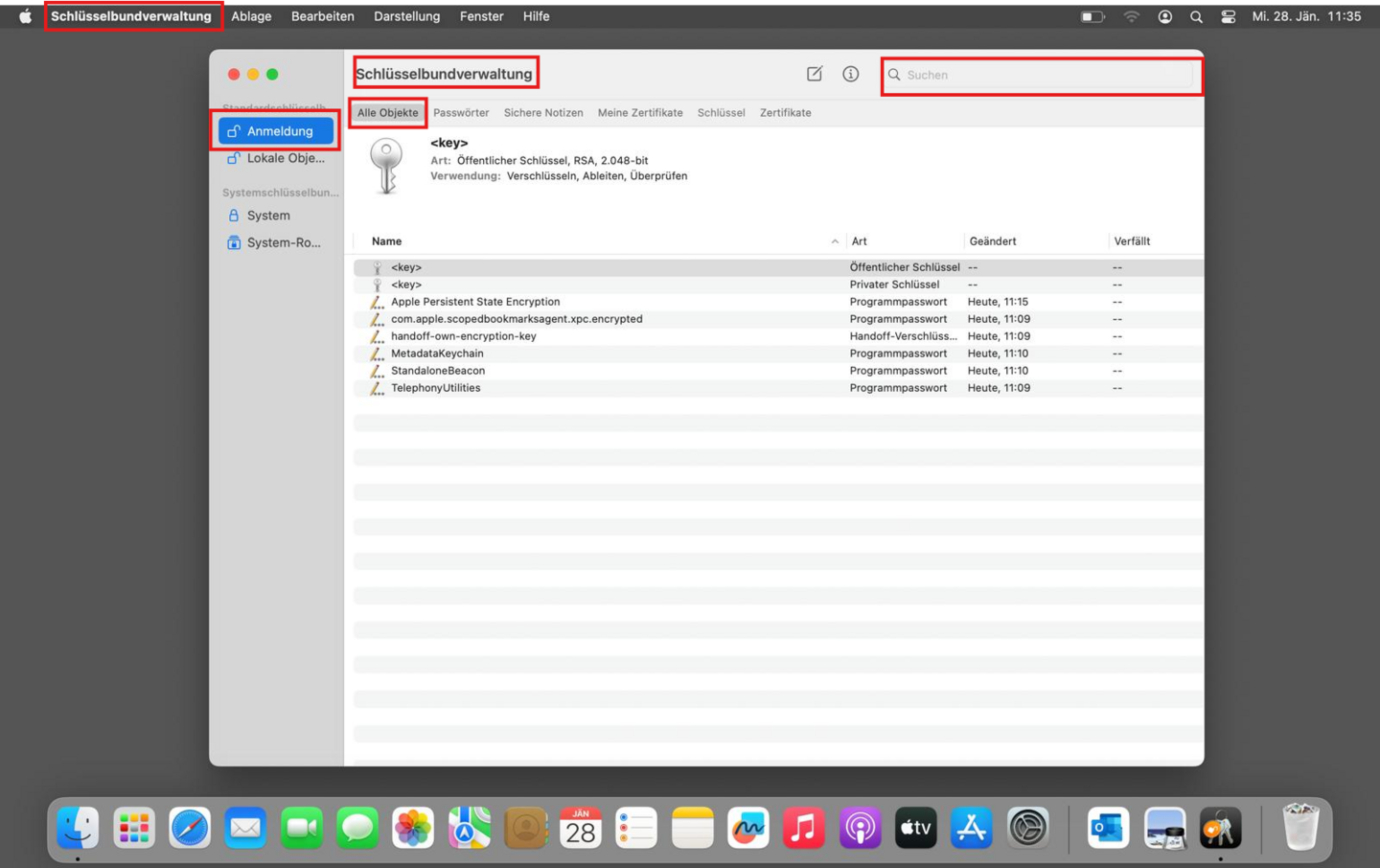Viewport: 1380px width, 868px height.
Task: Click the compose/new item icon in toolbar
Action: tap(814, 73)
